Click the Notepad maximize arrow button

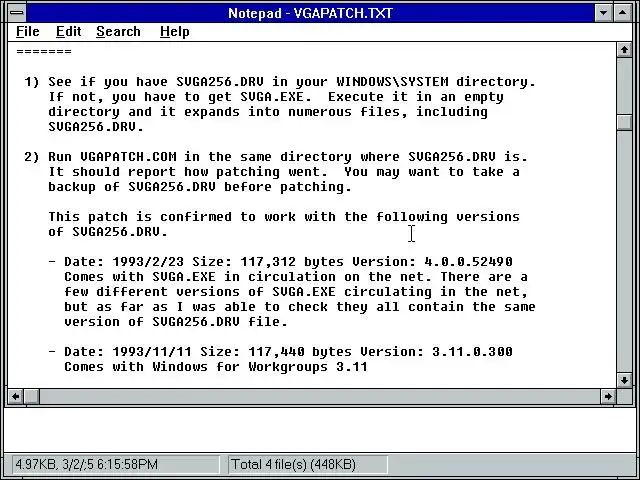coord(622,13)
